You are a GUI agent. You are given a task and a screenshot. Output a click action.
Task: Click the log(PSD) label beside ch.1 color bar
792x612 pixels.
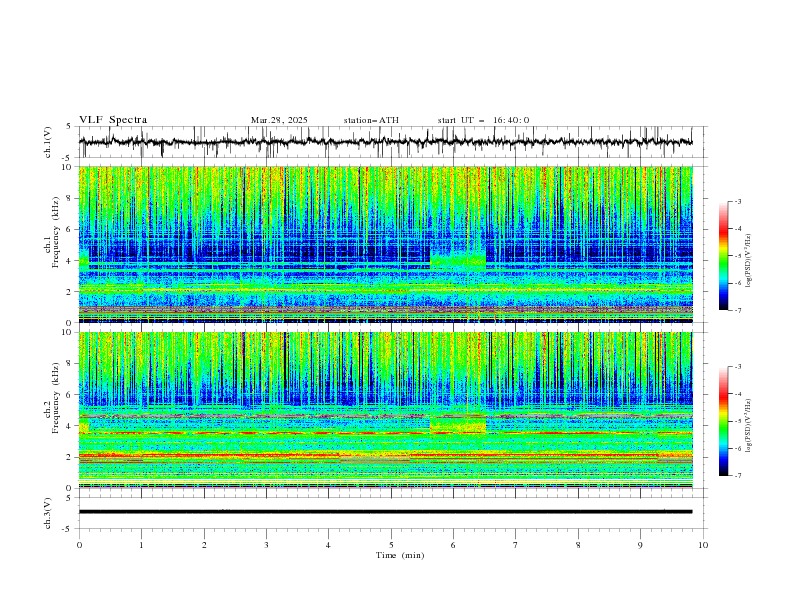tap(749, 261)
